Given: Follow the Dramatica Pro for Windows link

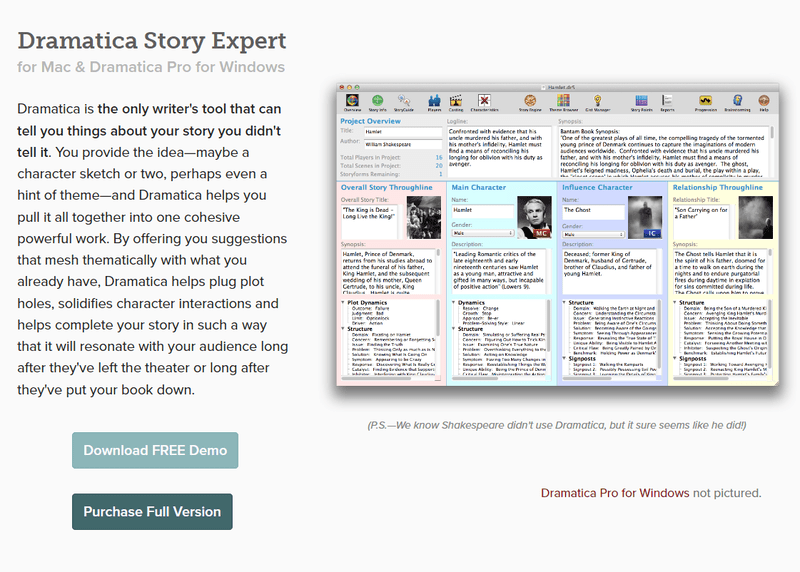Looking at the screenshot, I should tap(615, 493).
